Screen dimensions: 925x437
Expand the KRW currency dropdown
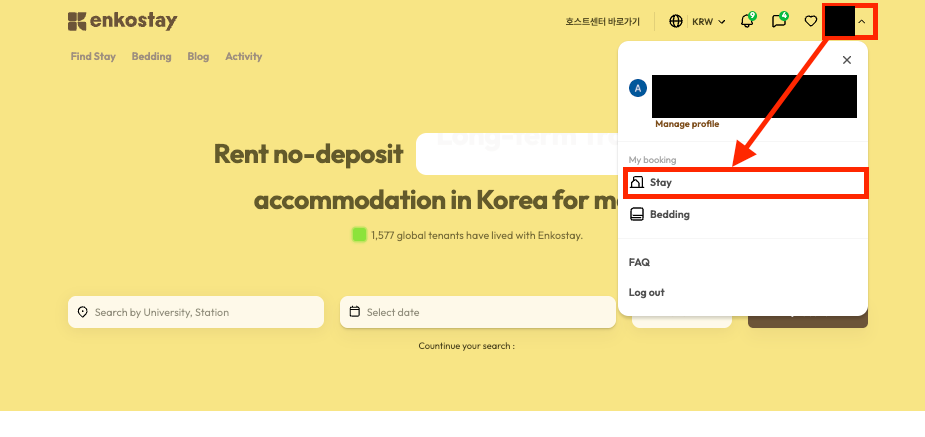708,21
